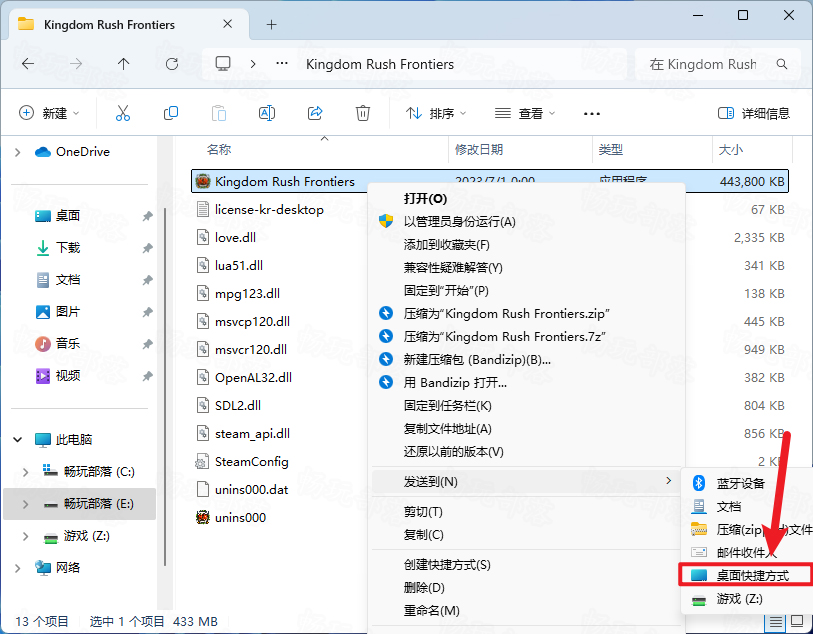This screenshot has height=634, width=813.
Task: Open Downloads (下载) in sidebar
Action: (68, 248)
